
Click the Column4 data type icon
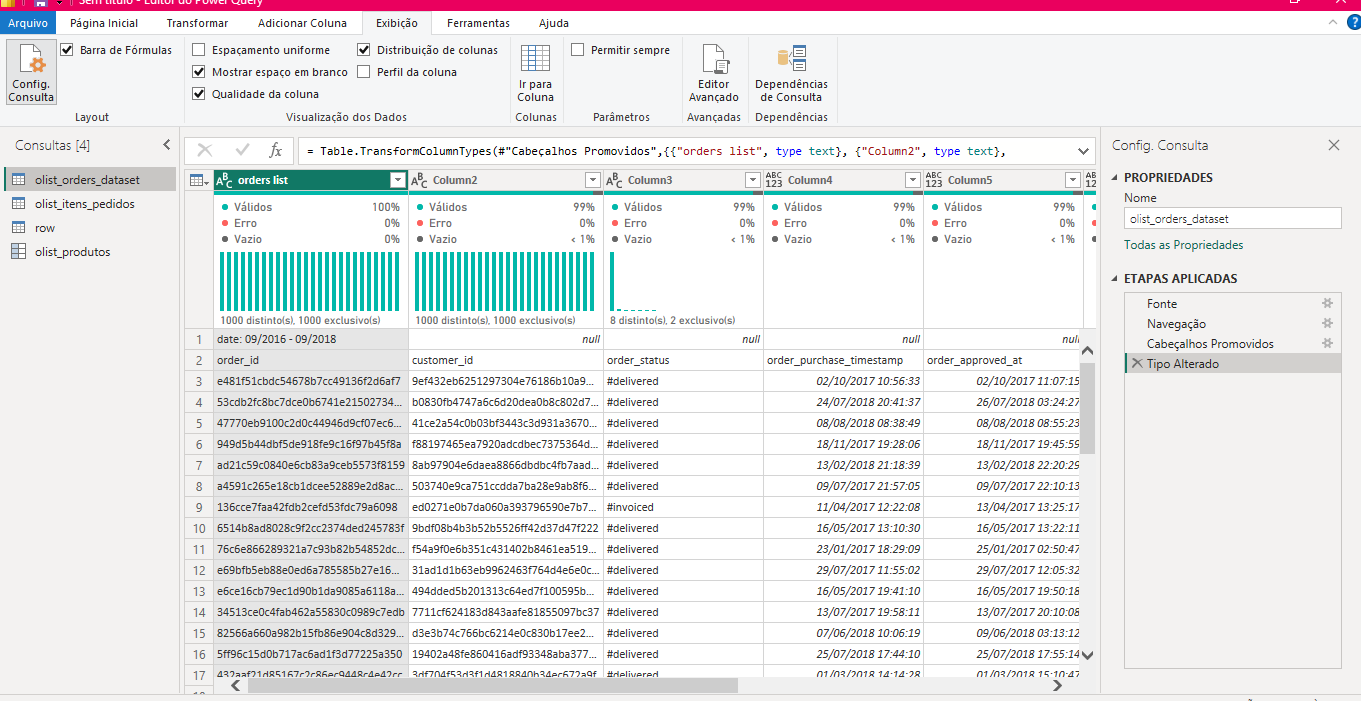(774, 180)
